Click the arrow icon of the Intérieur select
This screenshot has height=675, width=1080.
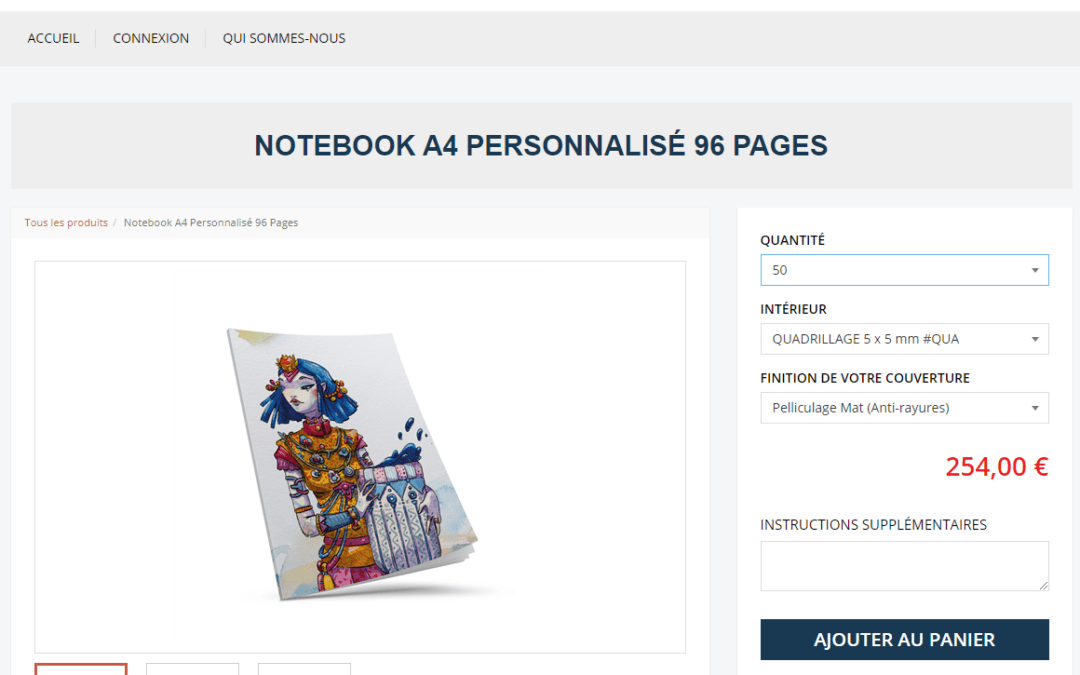1035,340
